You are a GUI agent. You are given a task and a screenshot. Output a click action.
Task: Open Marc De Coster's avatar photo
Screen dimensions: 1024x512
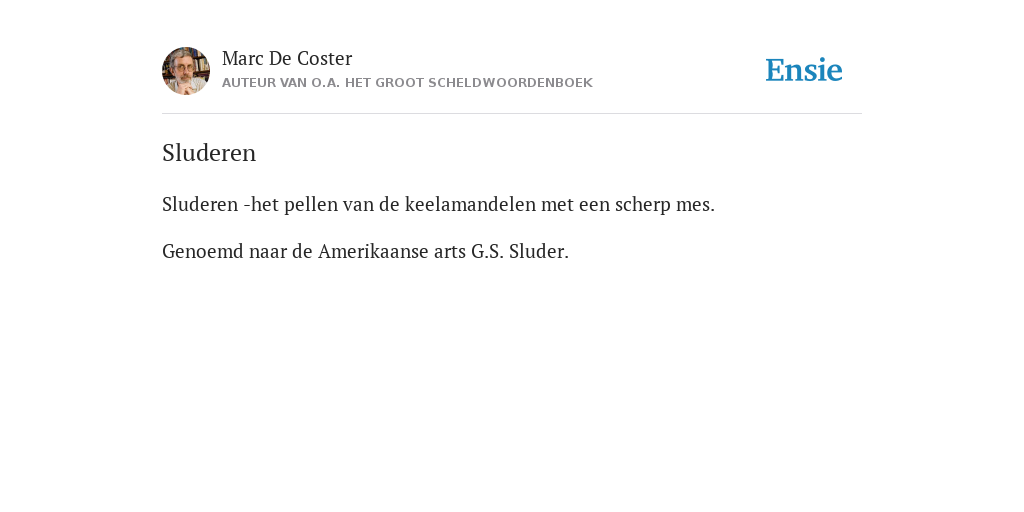point(186,71)
